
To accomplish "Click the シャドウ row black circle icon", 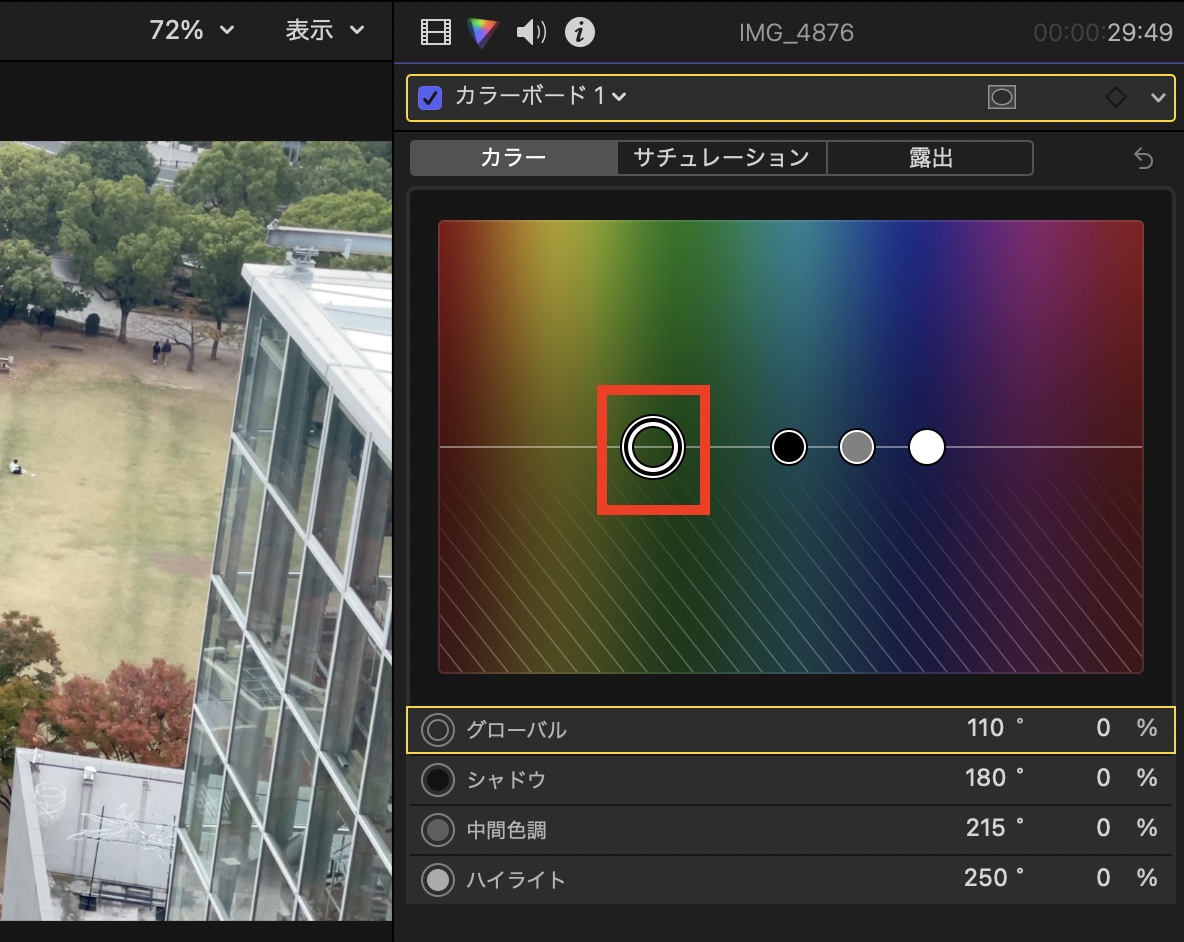I will coord(438,780).
